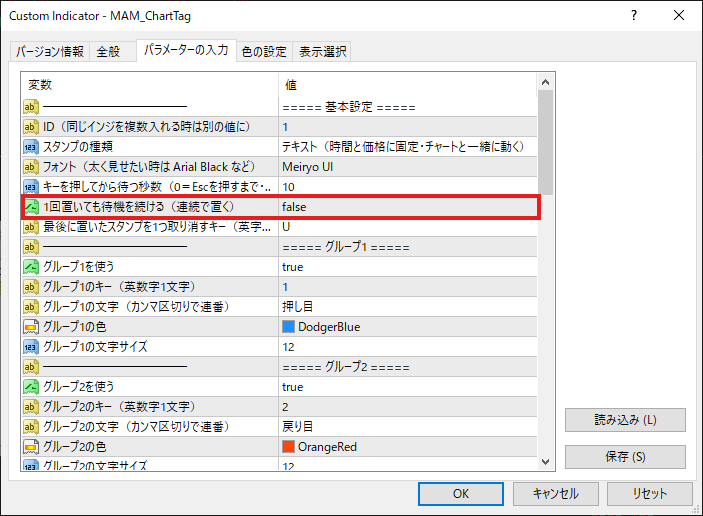Open the DodgerBlue color dropdown for グループ1
The width and height of the screenshot is (703, 516).
pos(408,327)
